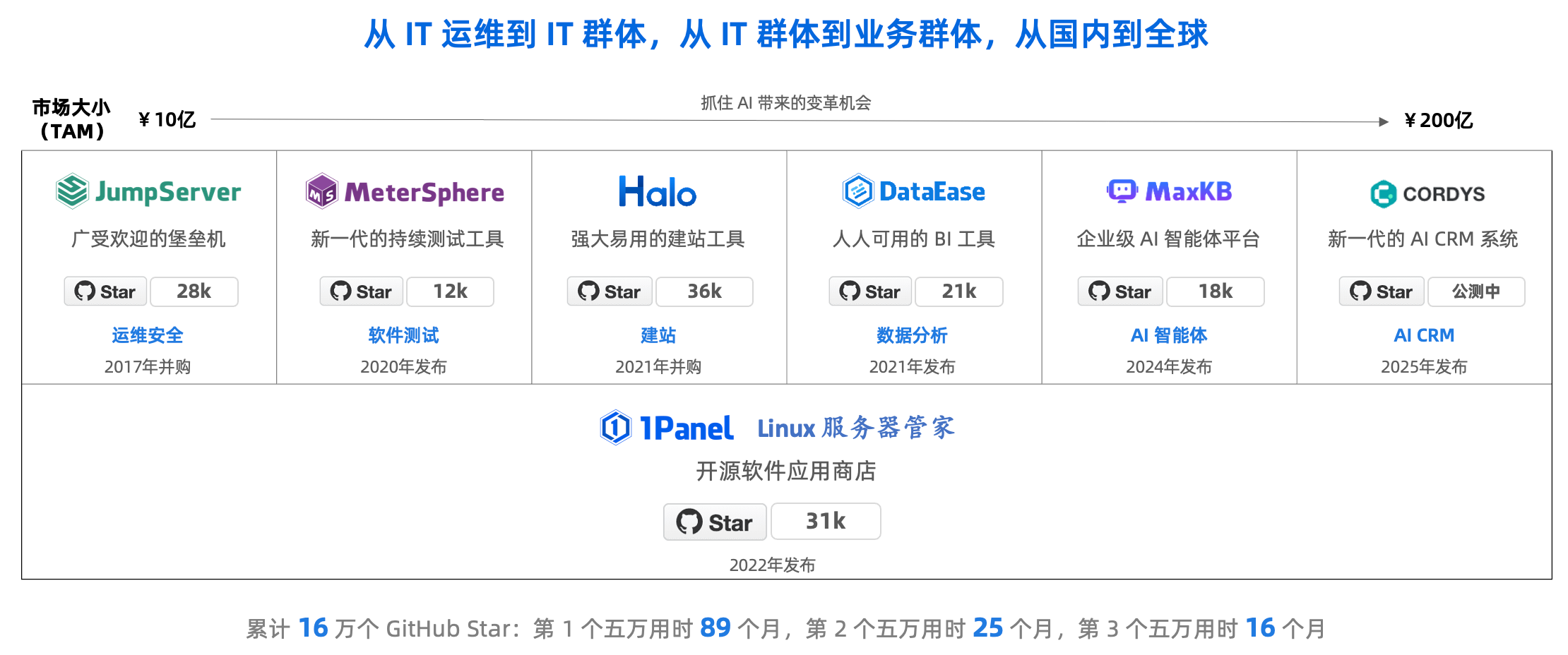The image size is (1568, 655).
Task: Click the MeterSphere purple cube logo
Action: pyautogui.click(x=322, y=191)
